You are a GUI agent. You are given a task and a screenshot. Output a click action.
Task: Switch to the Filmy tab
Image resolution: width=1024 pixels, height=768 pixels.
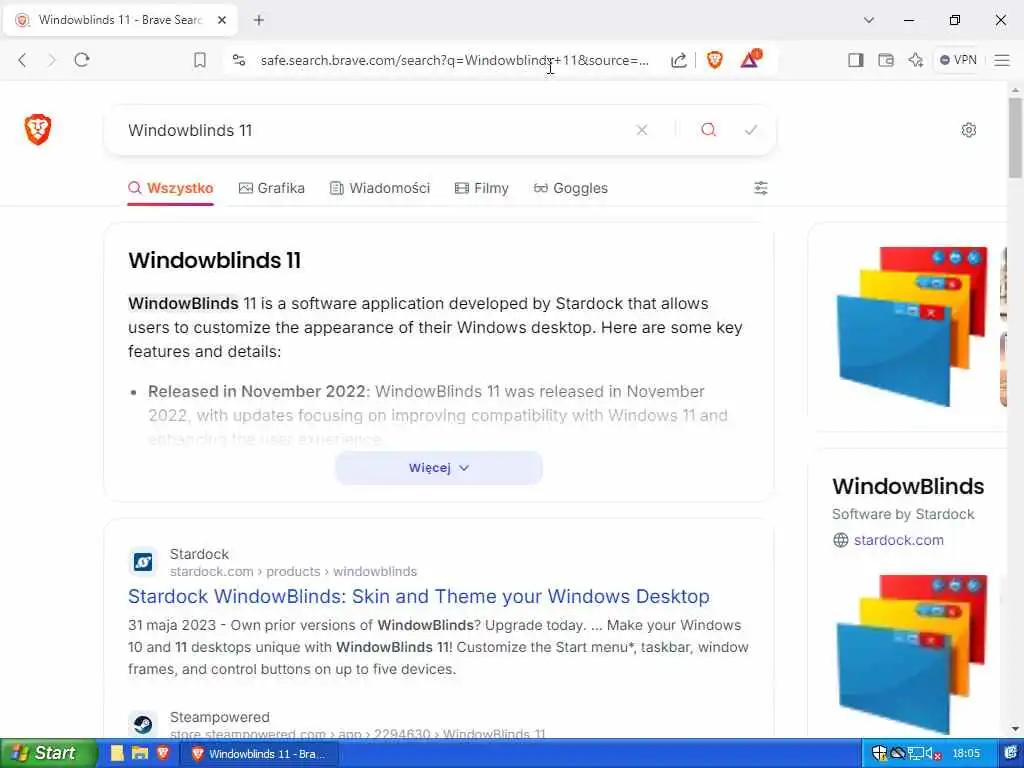click(481, 188)
